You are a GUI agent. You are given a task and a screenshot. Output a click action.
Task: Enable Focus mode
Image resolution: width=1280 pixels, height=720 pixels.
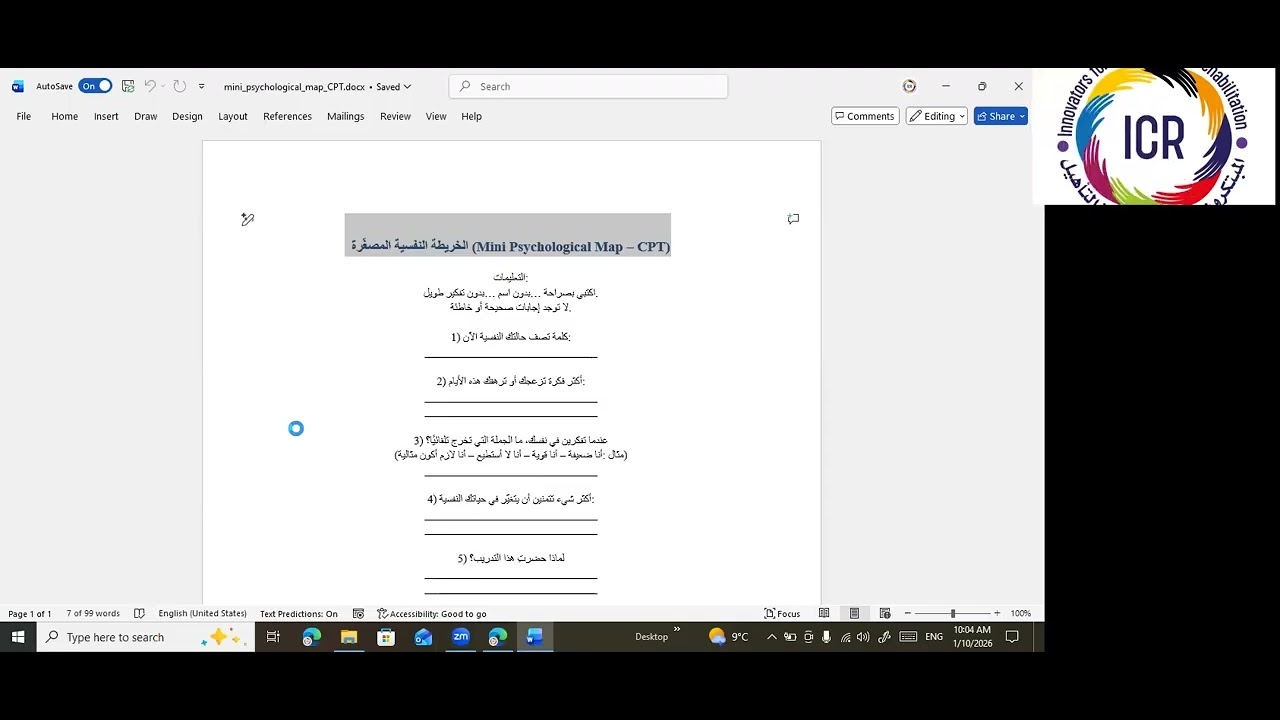(x=782, y=613)
